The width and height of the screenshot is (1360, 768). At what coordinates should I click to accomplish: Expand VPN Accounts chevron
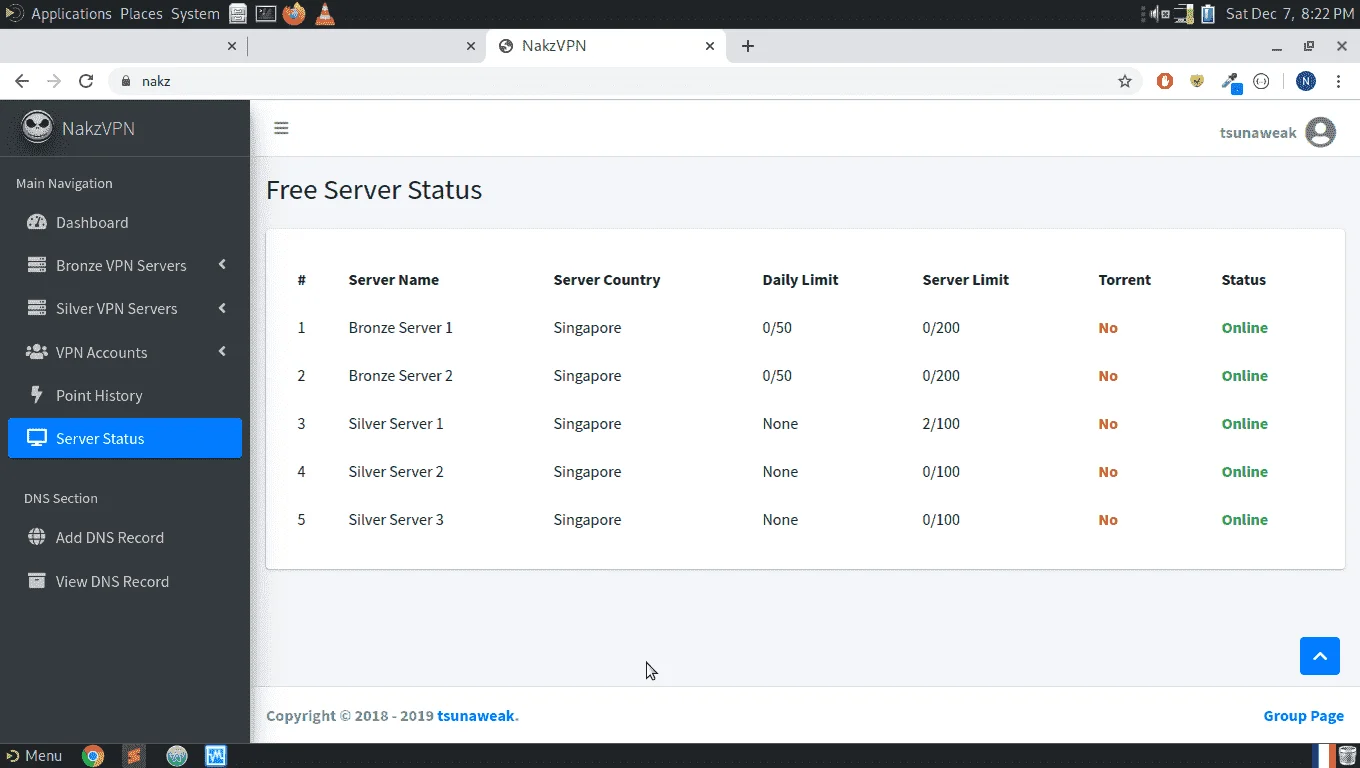[x=222, y=352]
